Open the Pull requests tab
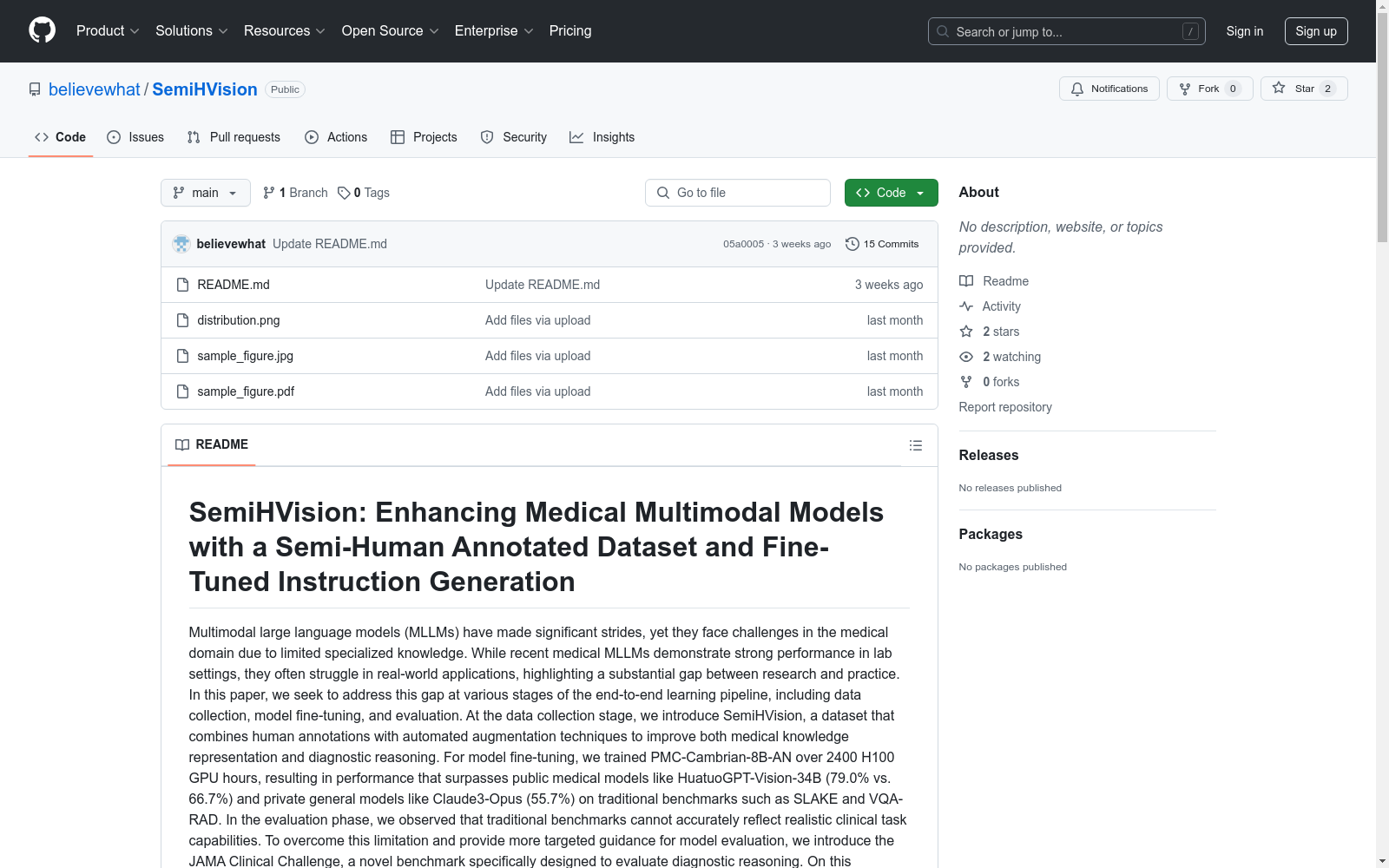1389x868 pixels. (x=234, y=137)
